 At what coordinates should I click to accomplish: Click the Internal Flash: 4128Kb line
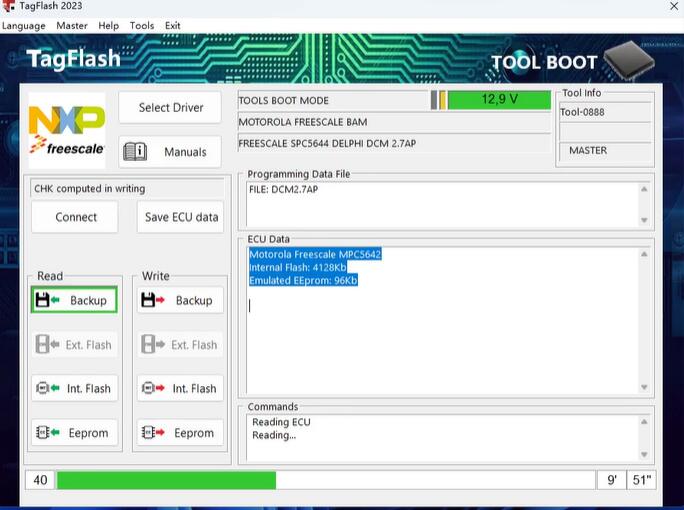(298, 267)
